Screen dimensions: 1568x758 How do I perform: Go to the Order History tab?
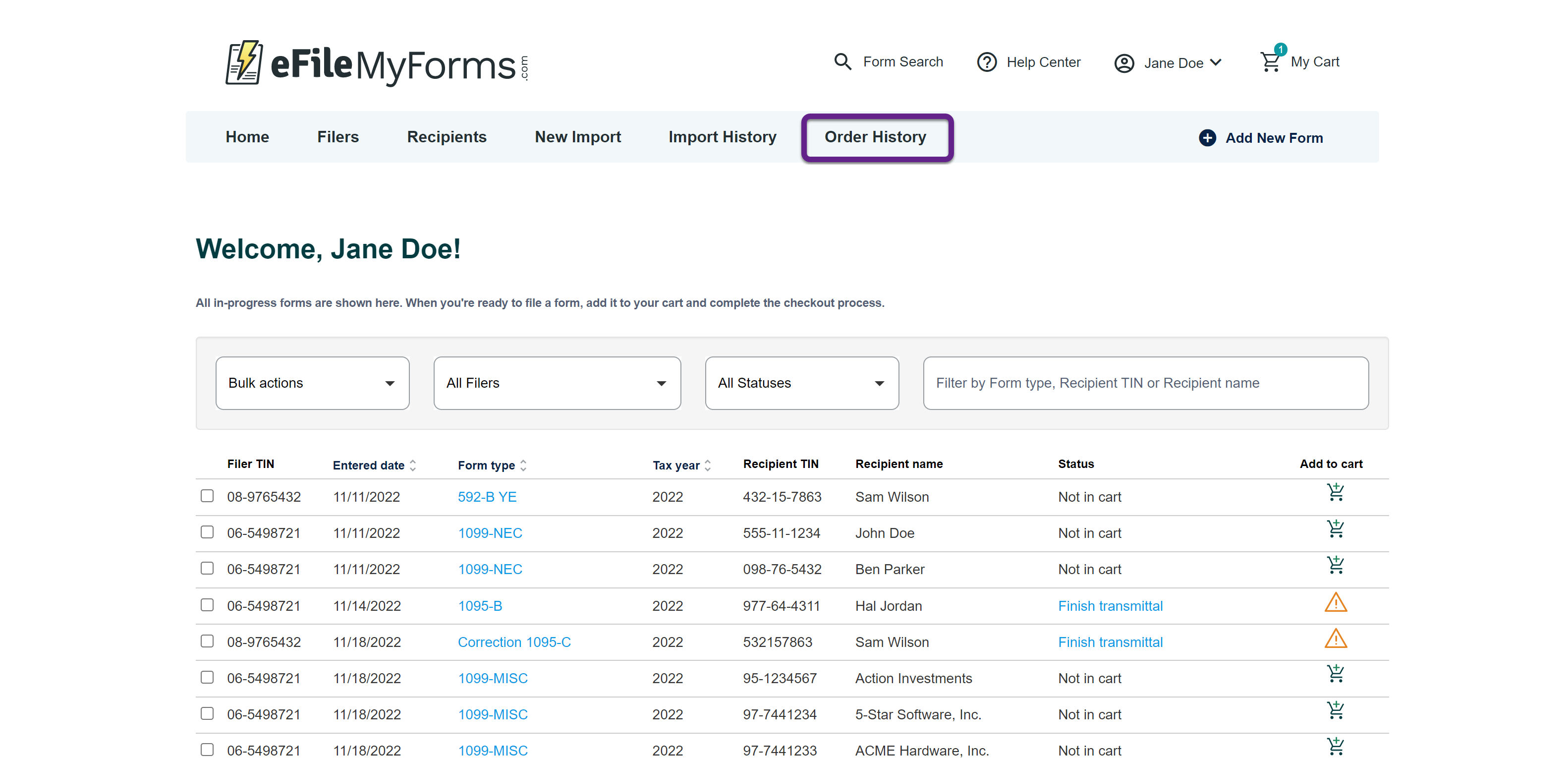click(x=875, y=137)
